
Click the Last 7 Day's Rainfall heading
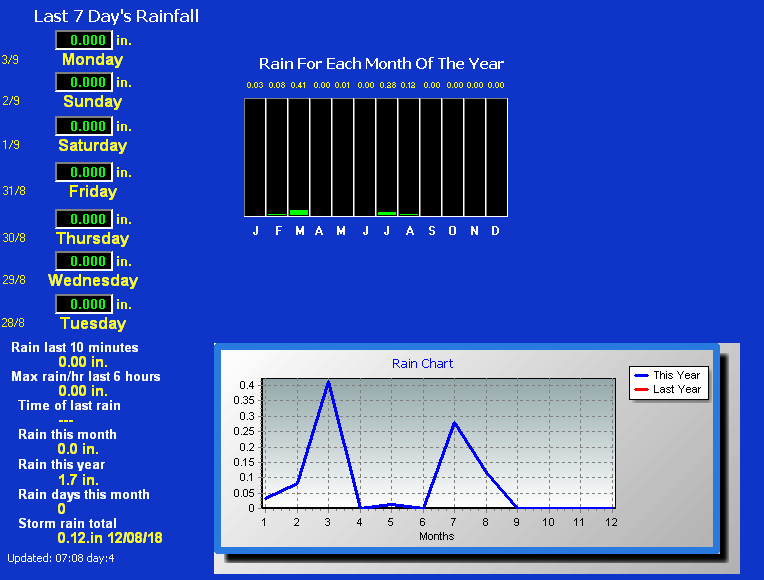pyautogui.click(x=116, y=16)
